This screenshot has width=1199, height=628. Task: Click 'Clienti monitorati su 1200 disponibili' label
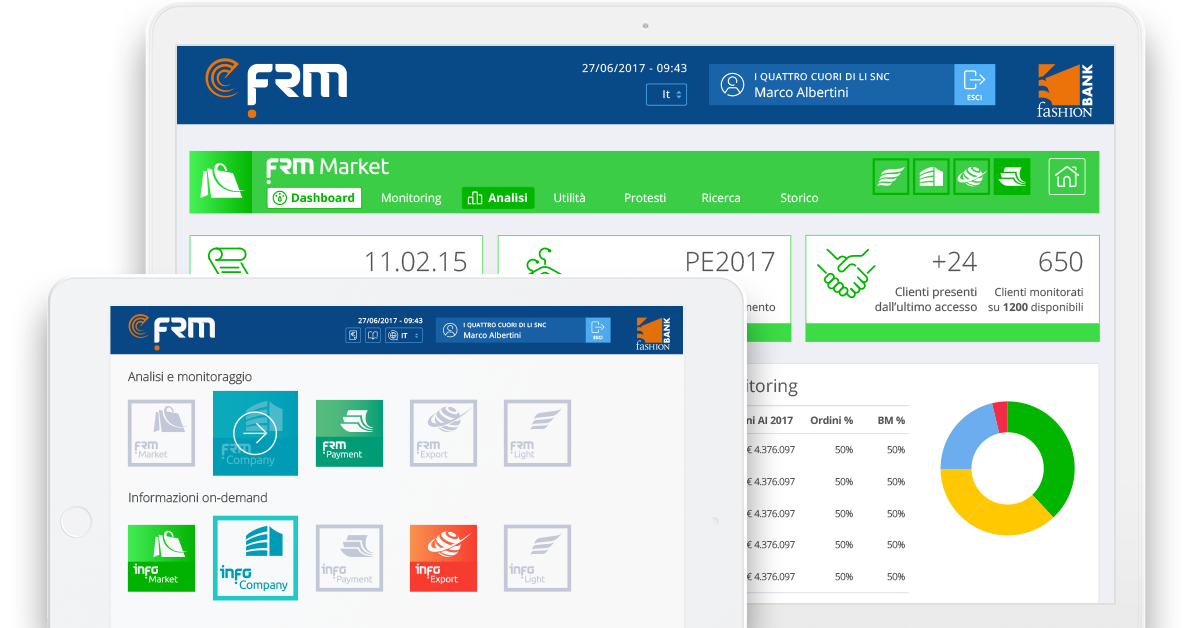1035,299
